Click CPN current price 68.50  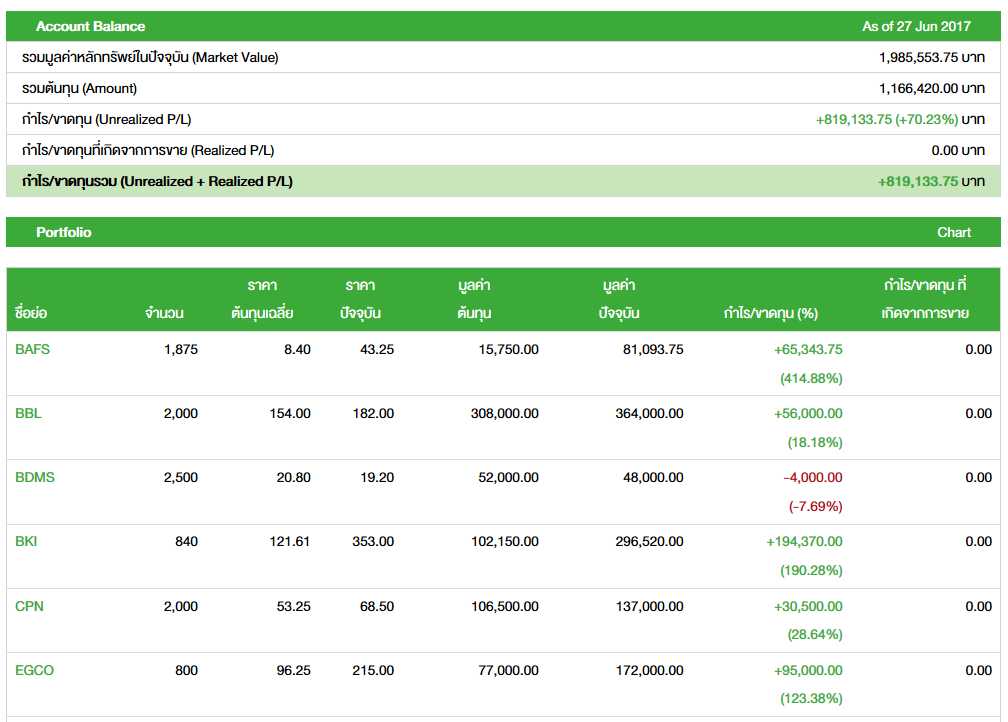pos(377,606)
